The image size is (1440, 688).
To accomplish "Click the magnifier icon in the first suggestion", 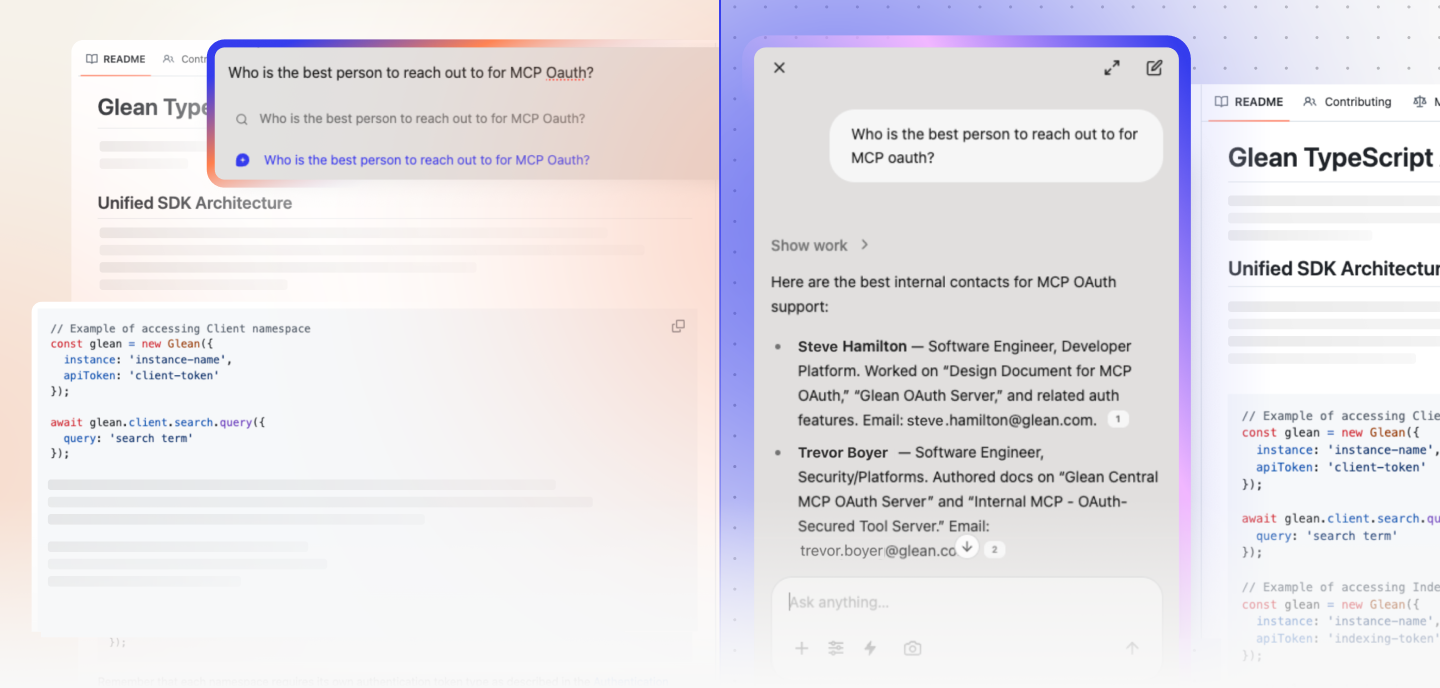I will 242,119.
